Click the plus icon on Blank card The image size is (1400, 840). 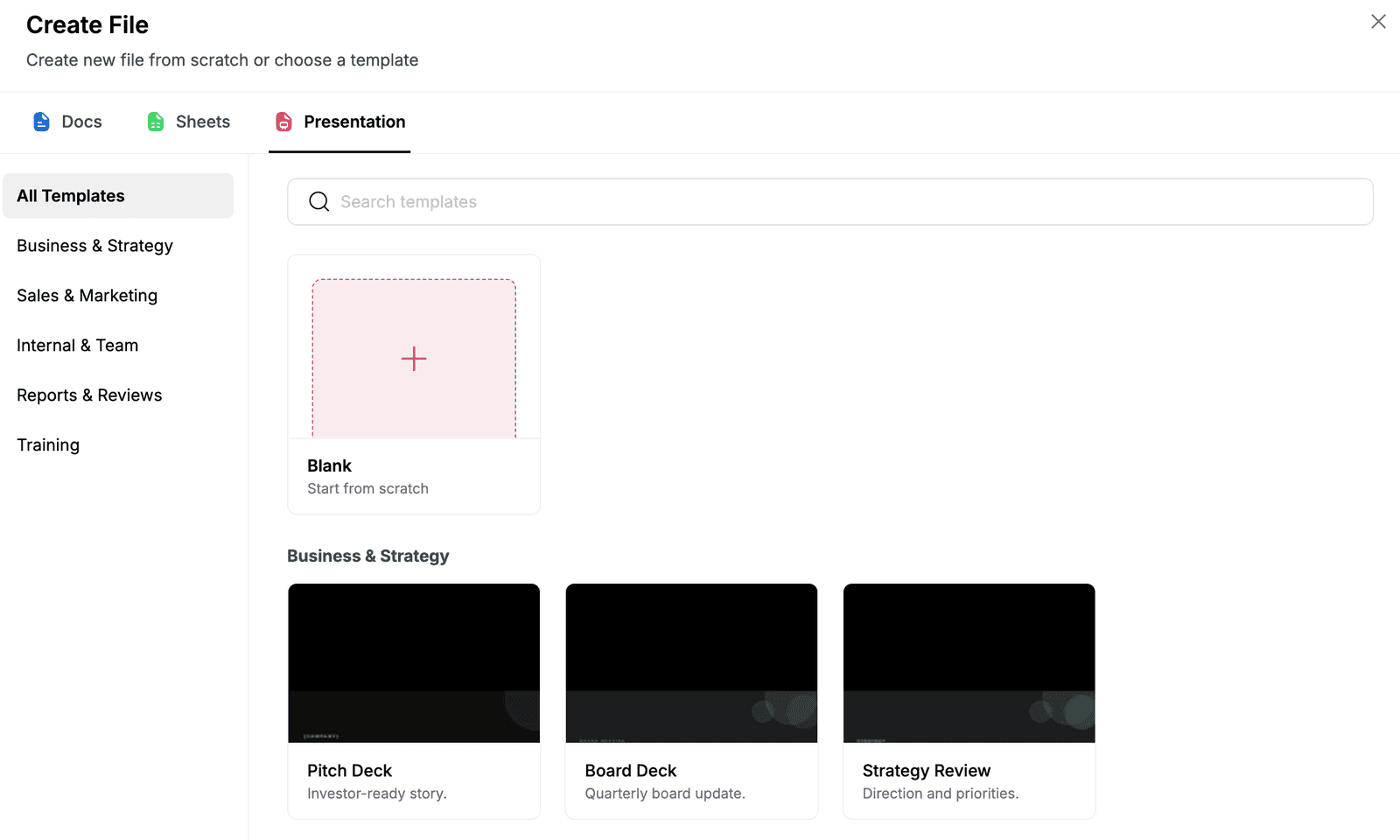[x=414, y=359]
